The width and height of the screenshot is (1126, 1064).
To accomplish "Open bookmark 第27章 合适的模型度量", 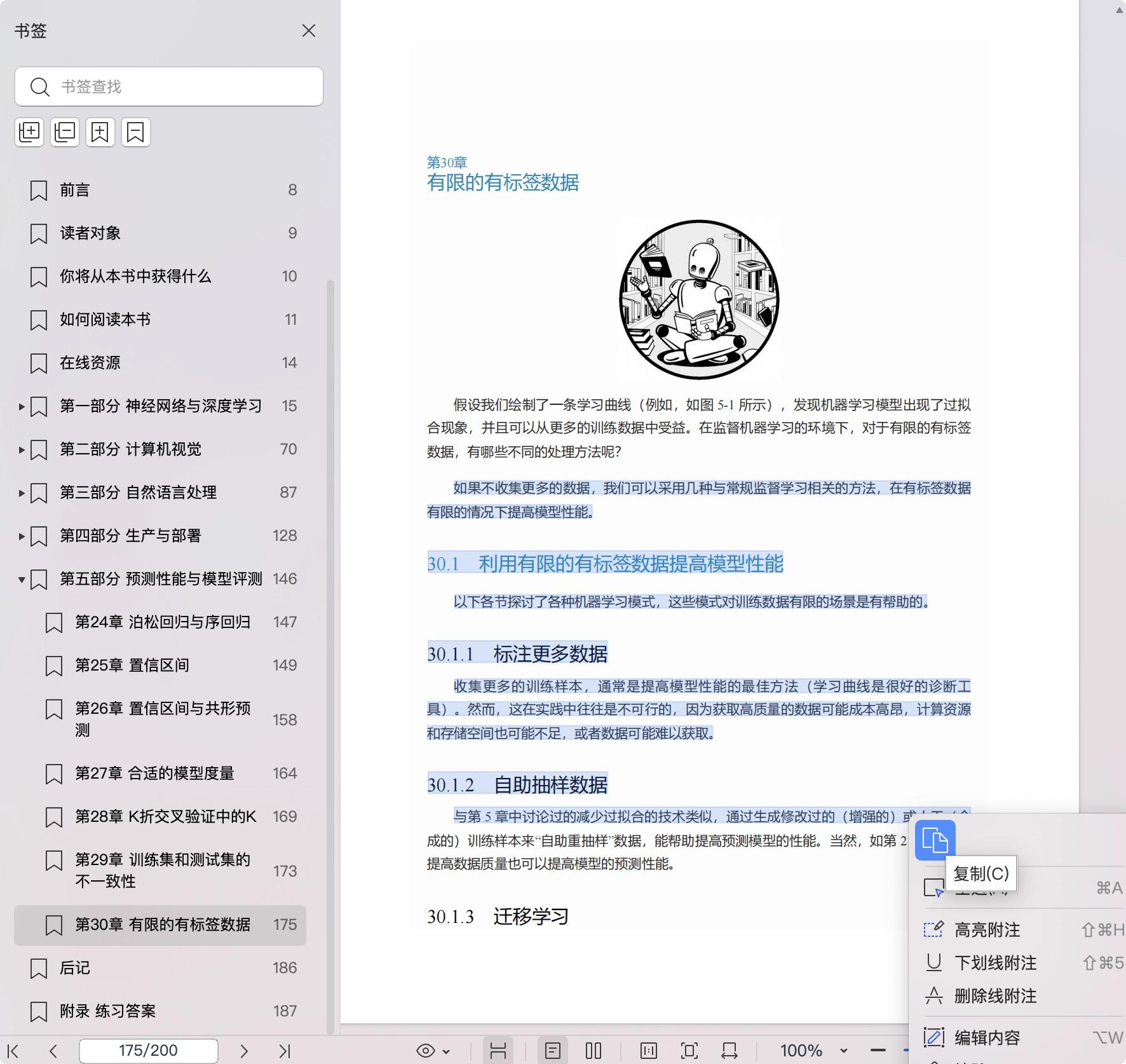I will (154, 774).
